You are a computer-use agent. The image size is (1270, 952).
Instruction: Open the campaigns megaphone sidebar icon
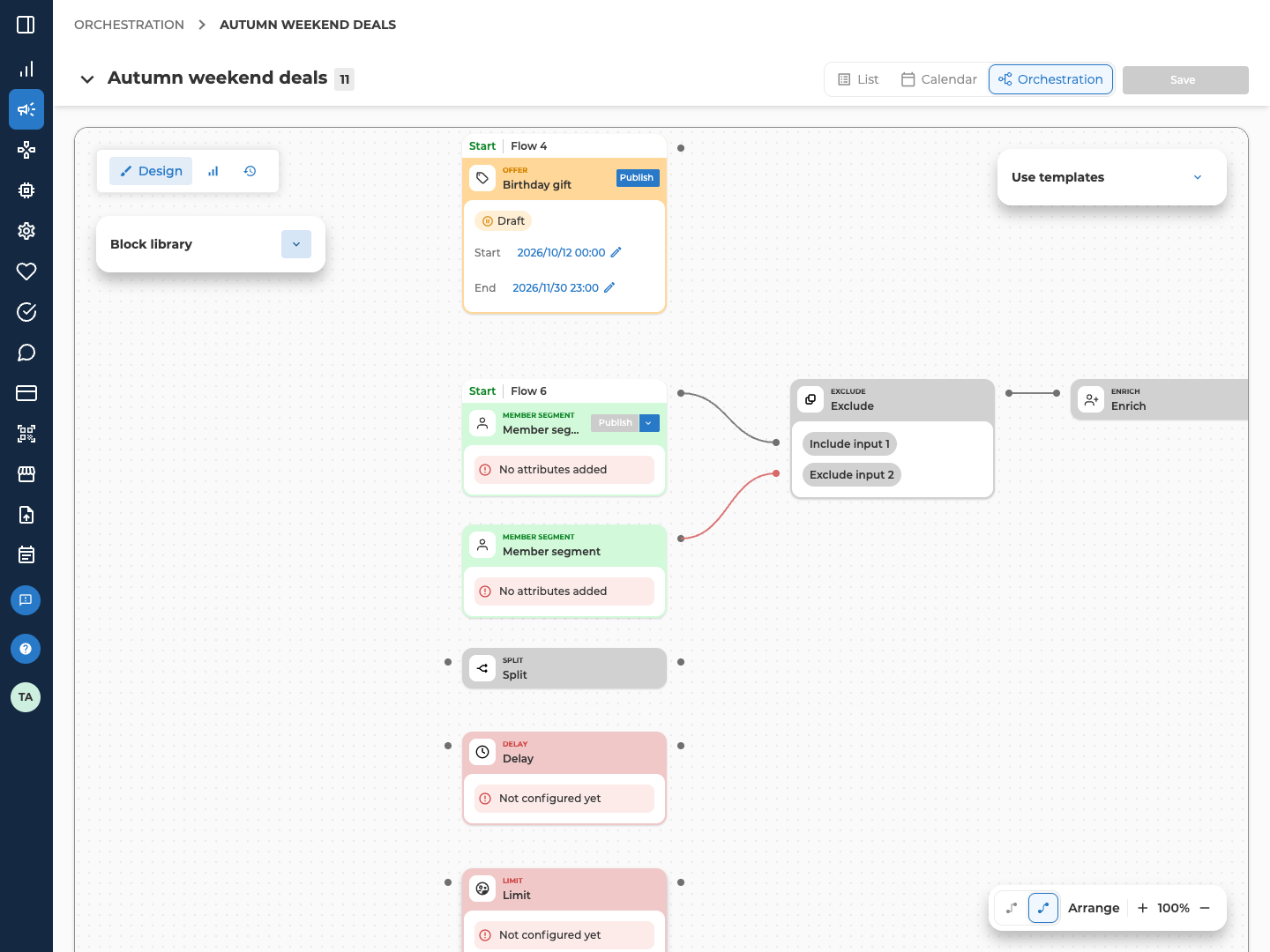[x=26, y=109]
